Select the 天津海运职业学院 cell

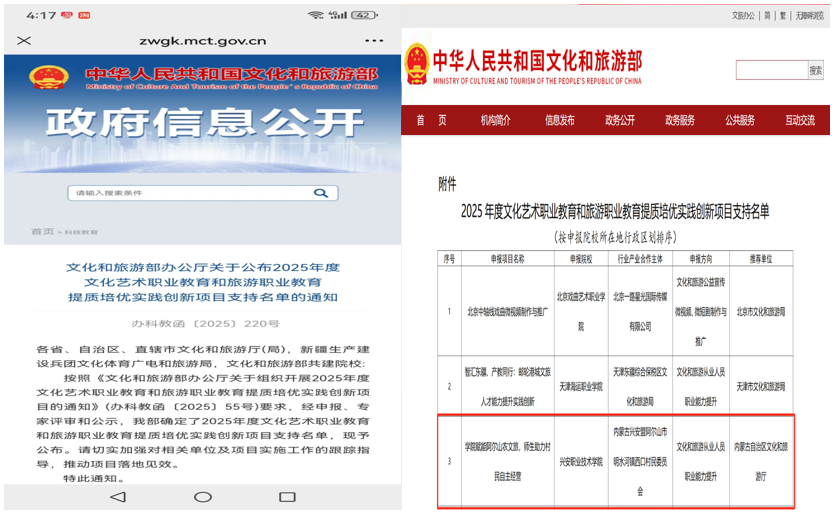click(581, 387)
